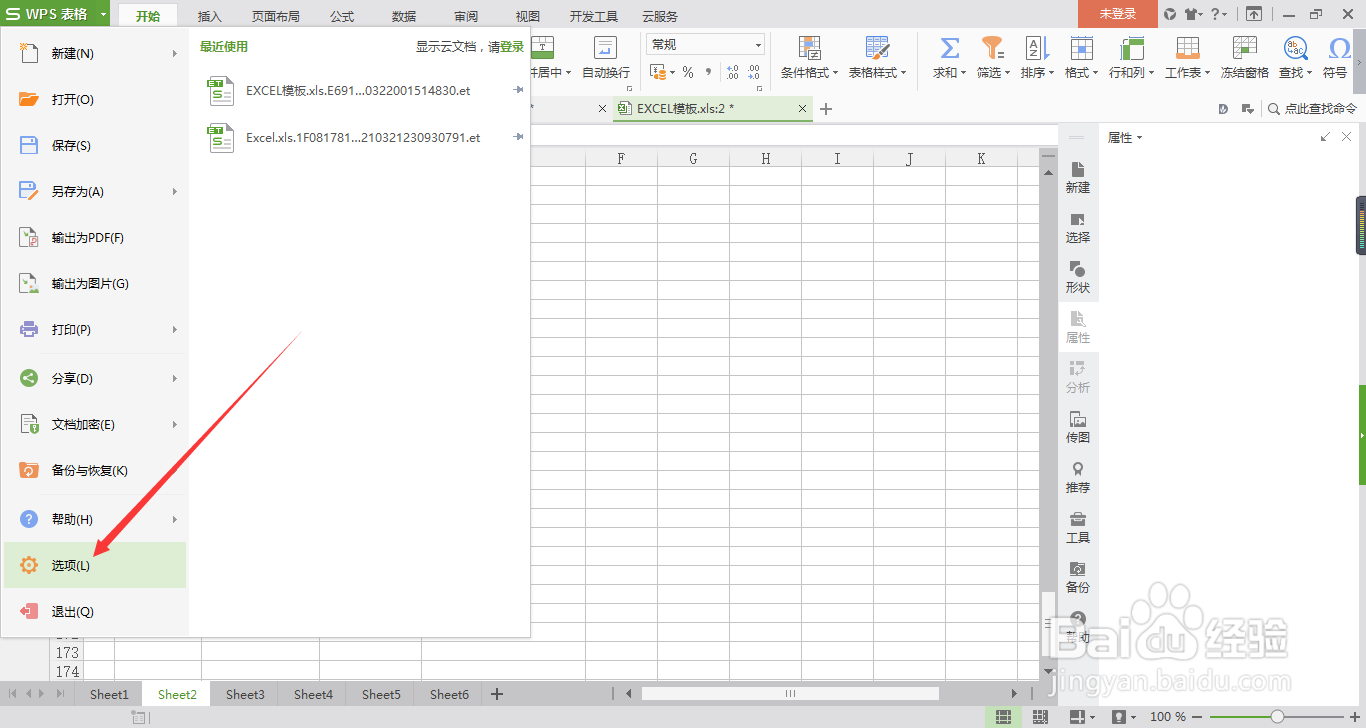Screen dimensions: 1366x728
Task: Click the 点此查找命令 search box
Action: click(x=1313, y=108)
